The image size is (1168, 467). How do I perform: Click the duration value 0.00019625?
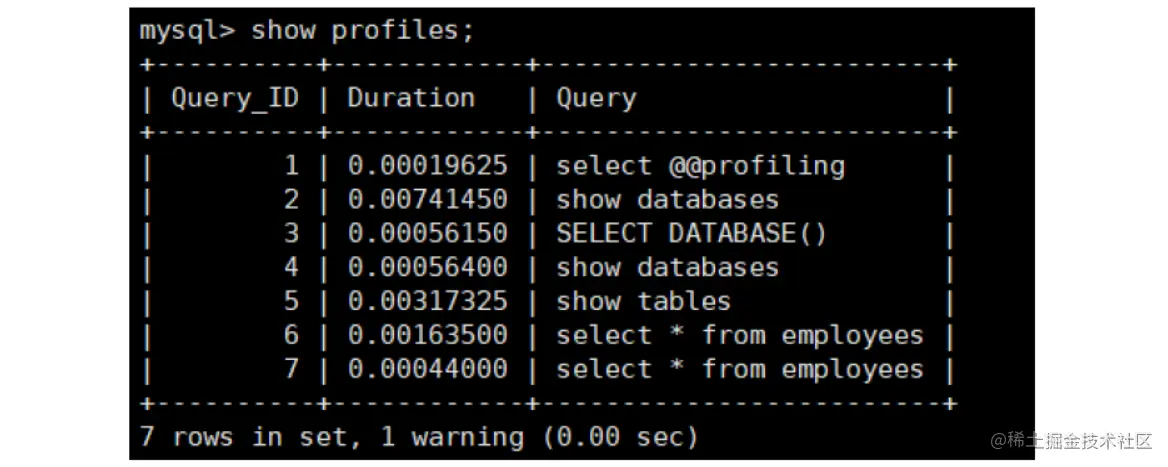(427, 166)
